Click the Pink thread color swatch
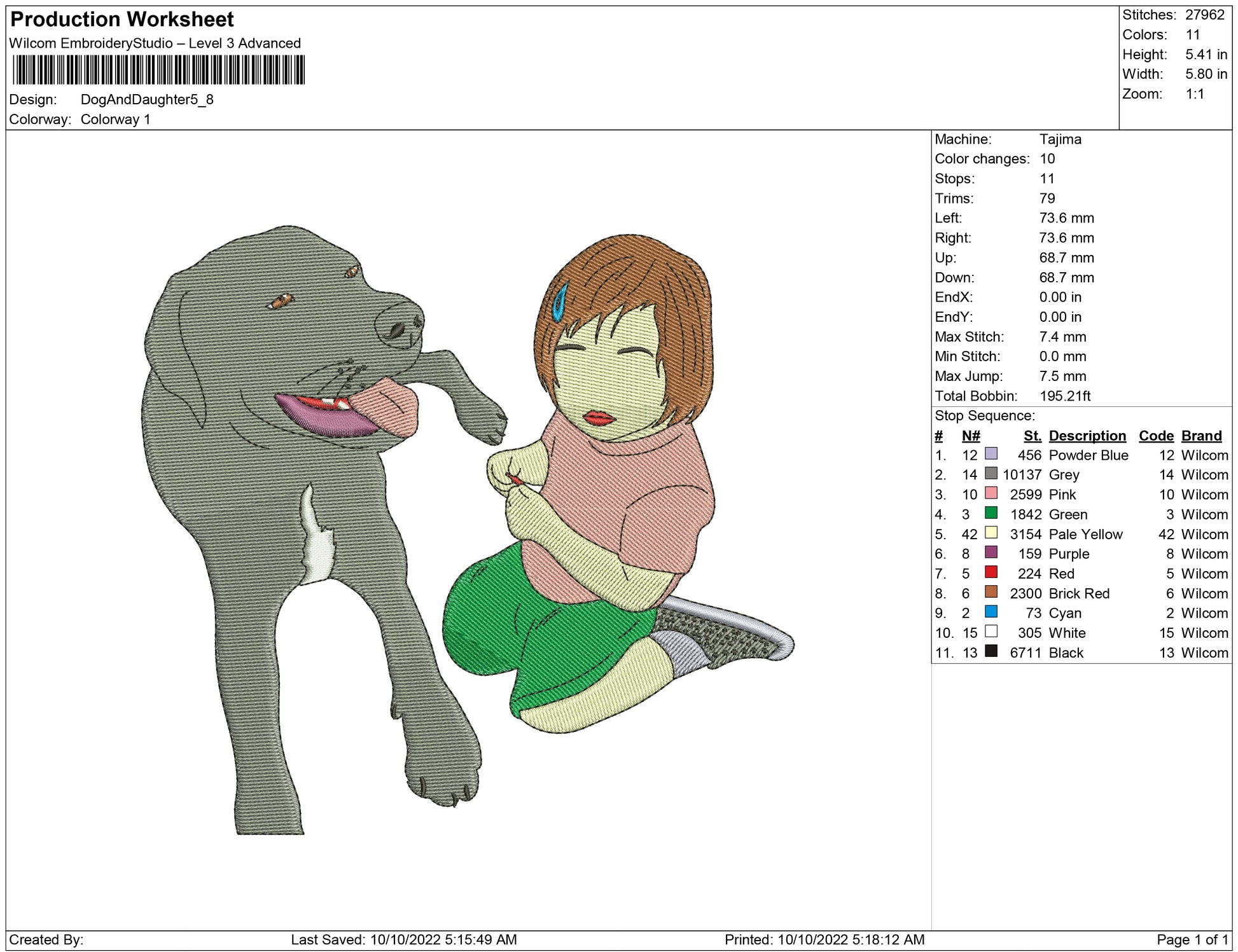 tap(991, 493)
